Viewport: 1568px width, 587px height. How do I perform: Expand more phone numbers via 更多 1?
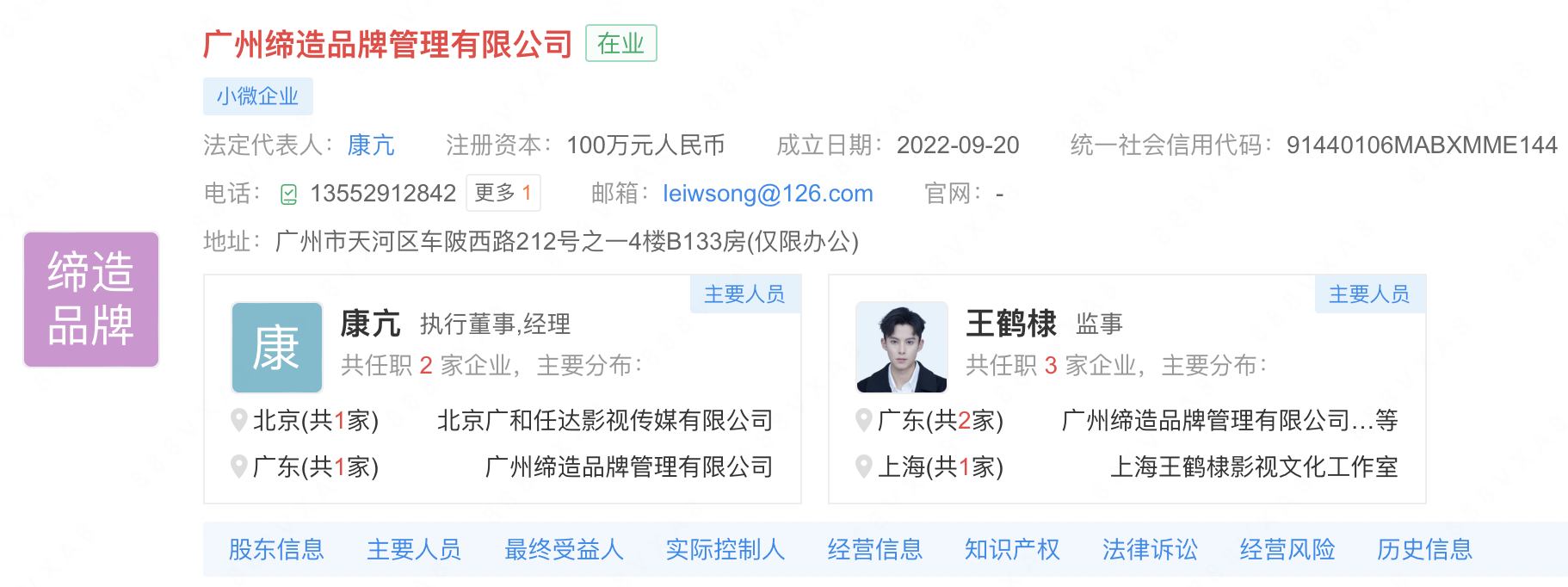tap(503, 193)
